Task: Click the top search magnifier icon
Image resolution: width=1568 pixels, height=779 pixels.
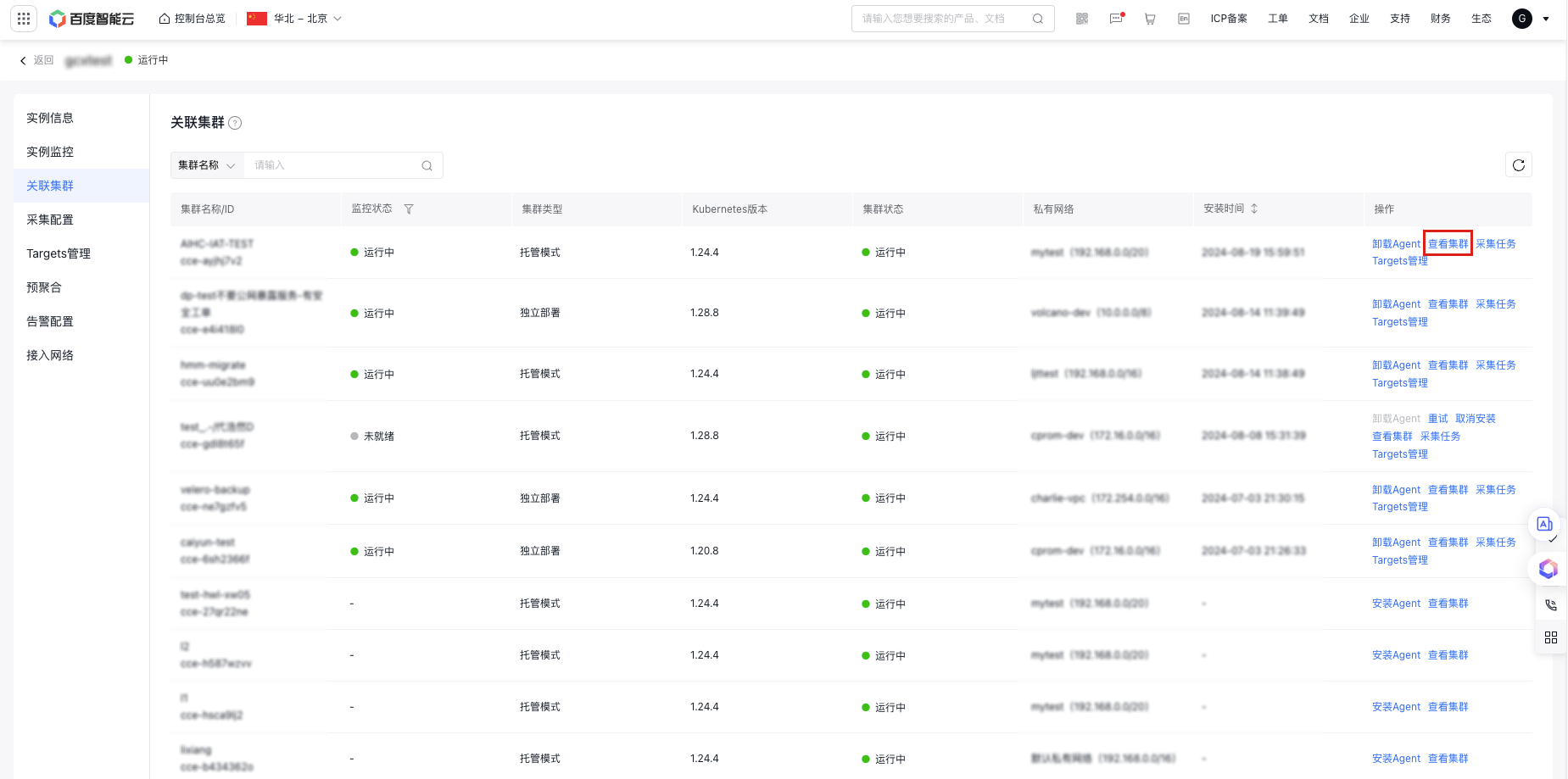Action: click(x=1038, y=19)
